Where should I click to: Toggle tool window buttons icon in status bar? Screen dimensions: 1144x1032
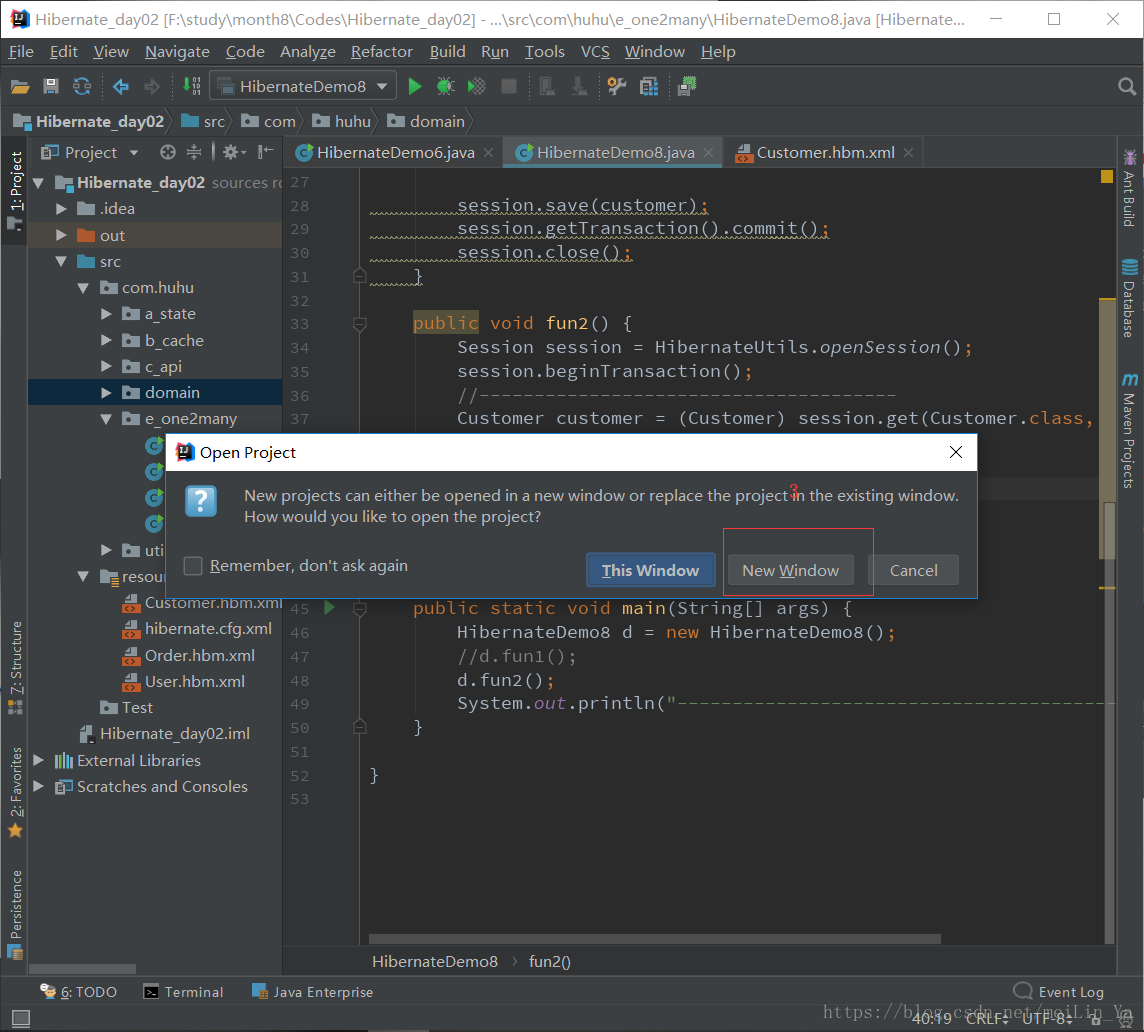coord(20,1017)
